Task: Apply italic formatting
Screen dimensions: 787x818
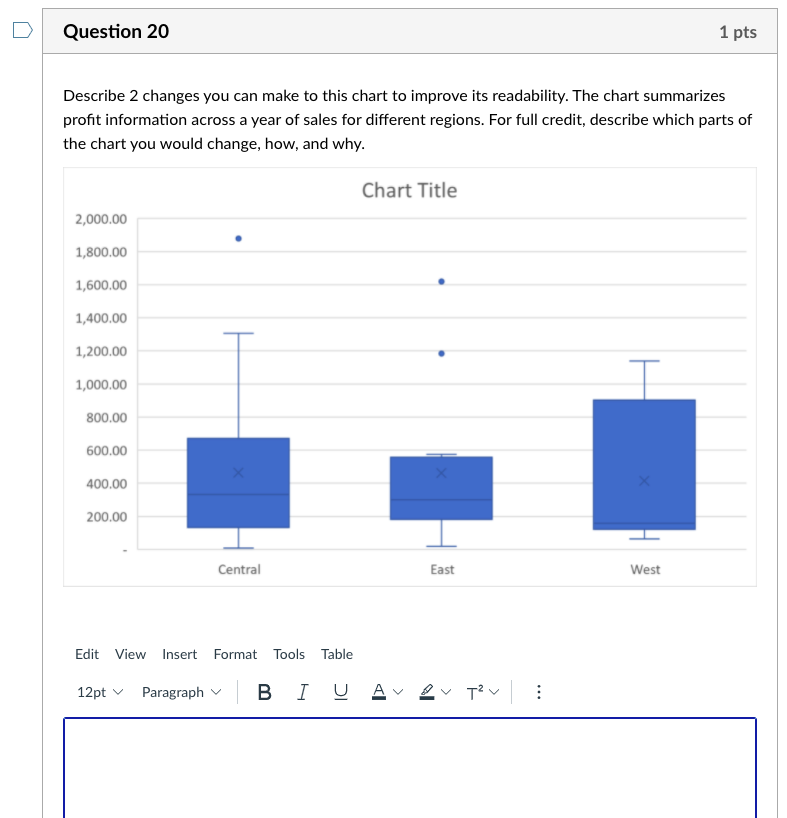Action: coord(302,691)
